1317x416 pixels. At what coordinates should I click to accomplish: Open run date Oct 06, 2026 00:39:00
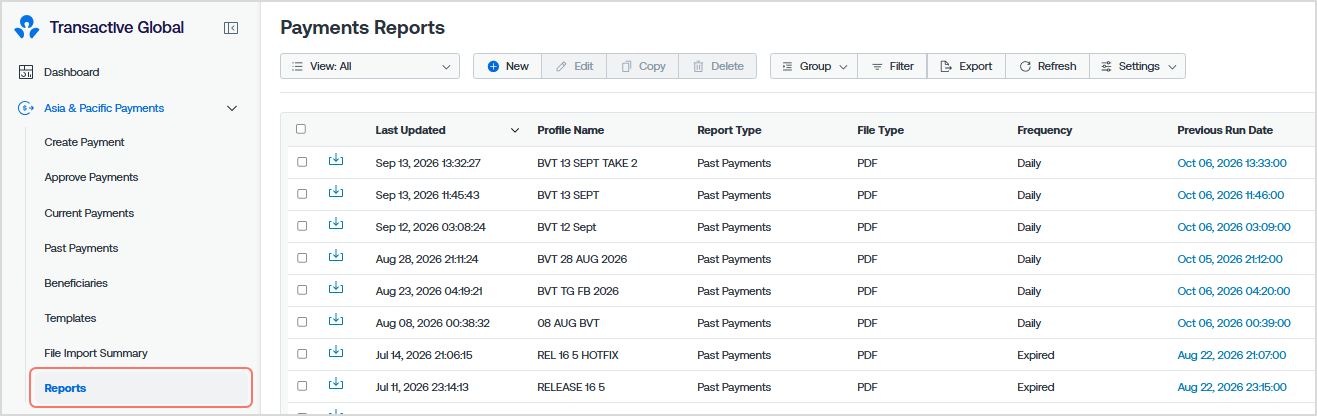point(1234,323)
